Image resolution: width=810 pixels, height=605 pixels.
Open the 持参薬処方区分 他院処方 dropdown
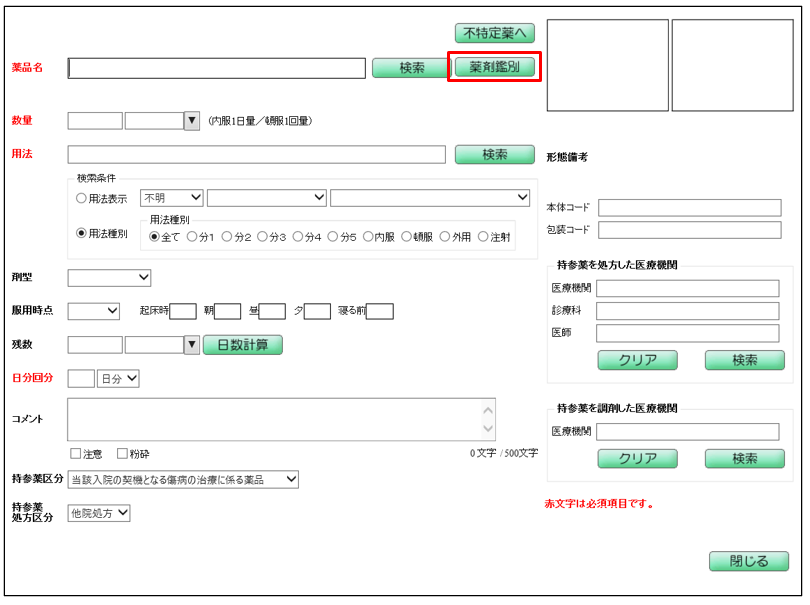click(x=99, y=513)
